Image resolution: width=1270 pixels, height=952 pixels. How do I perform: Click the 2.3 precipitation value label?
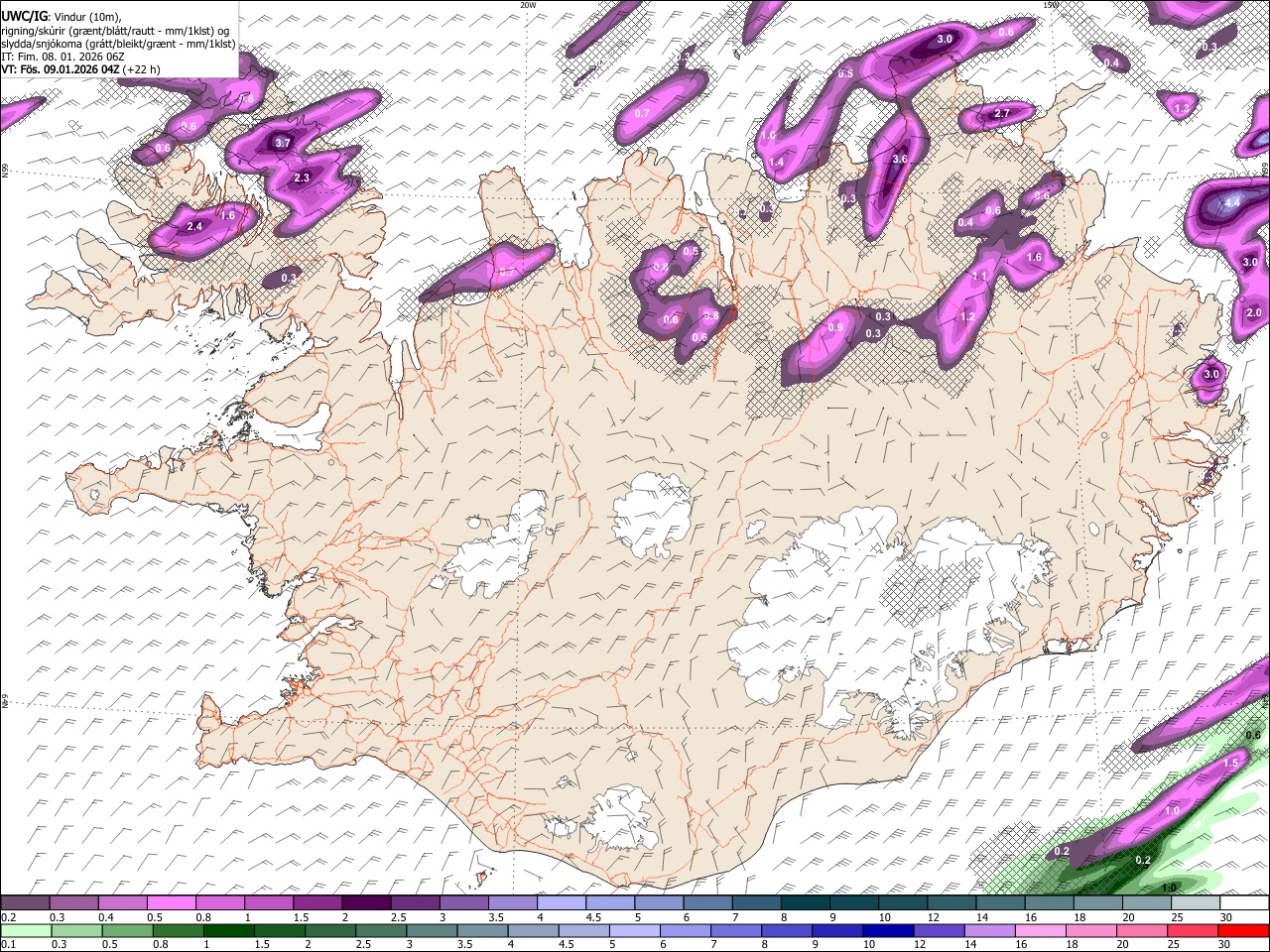(302, 178)
